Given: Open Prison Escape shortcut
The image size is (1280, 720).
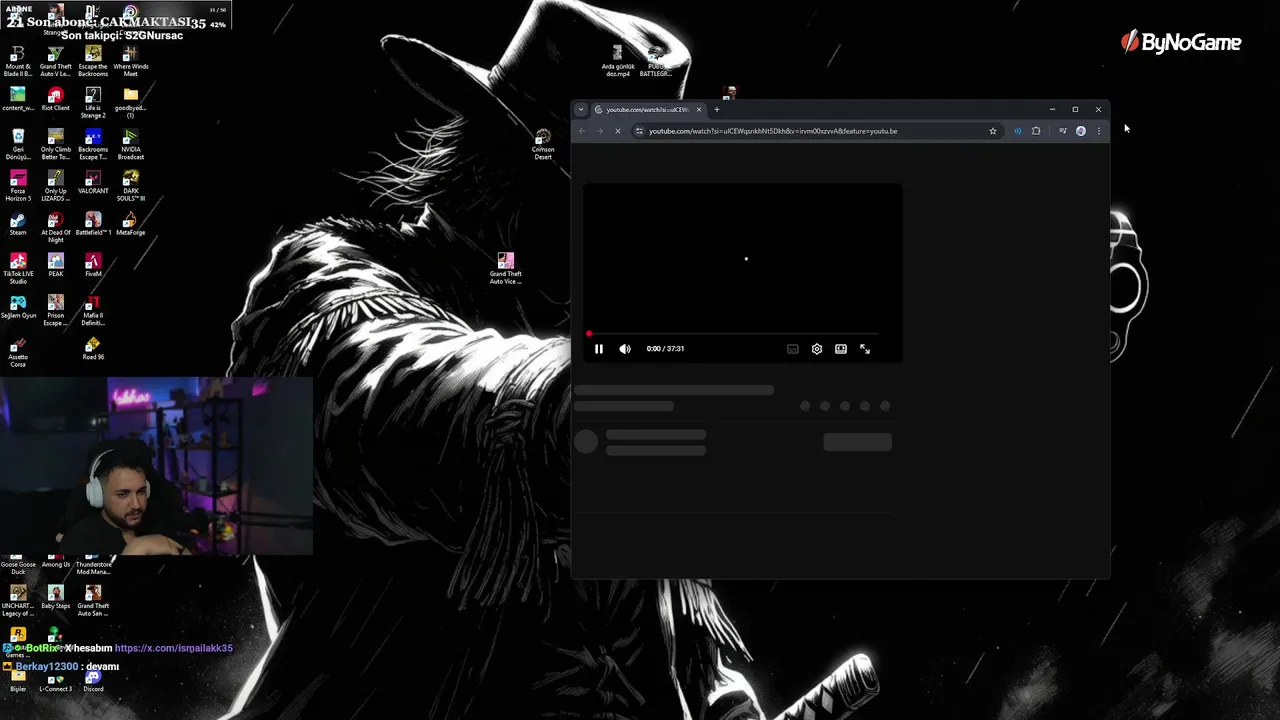Looking at the screenshot, I should 56,310.
